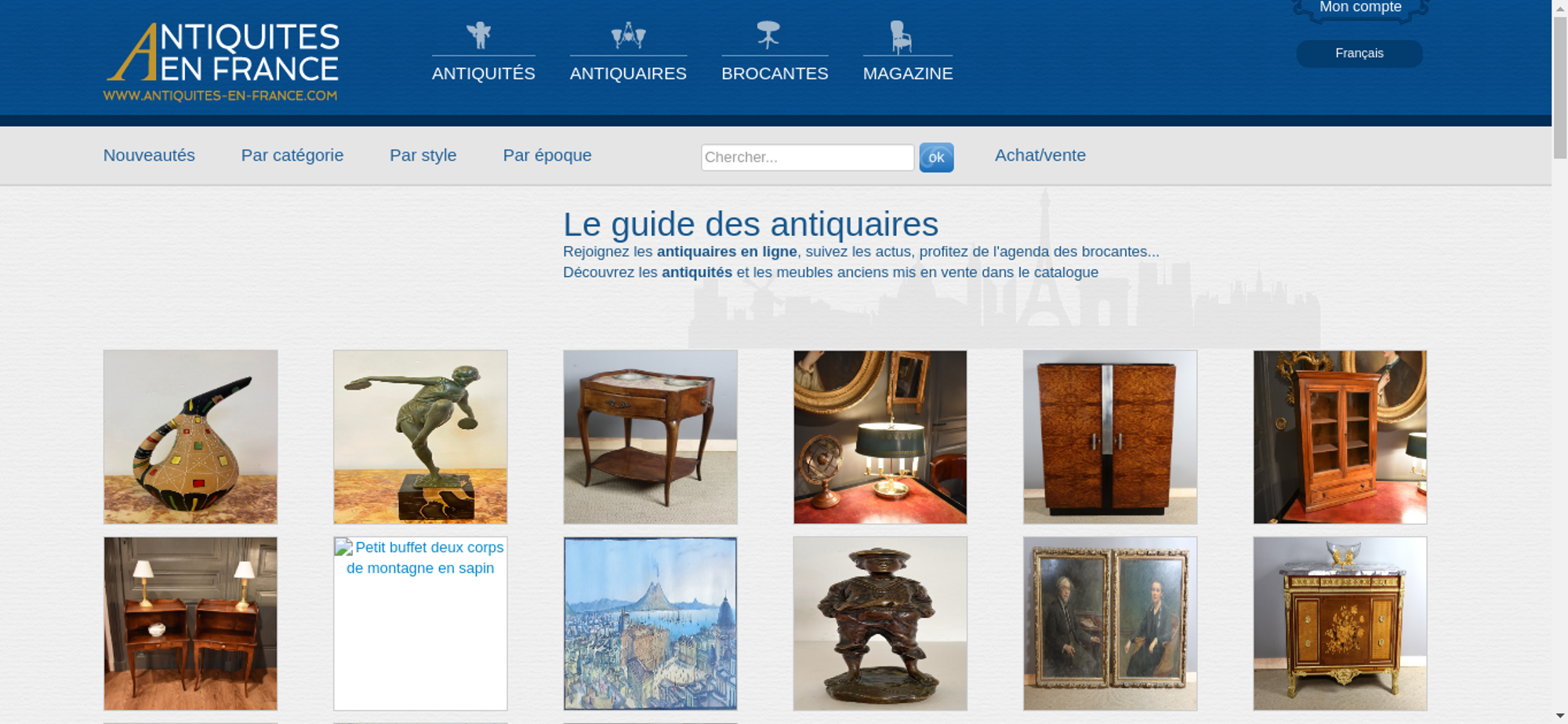
Task: Go to Nouveautés
Action: [x=149, y=155]
